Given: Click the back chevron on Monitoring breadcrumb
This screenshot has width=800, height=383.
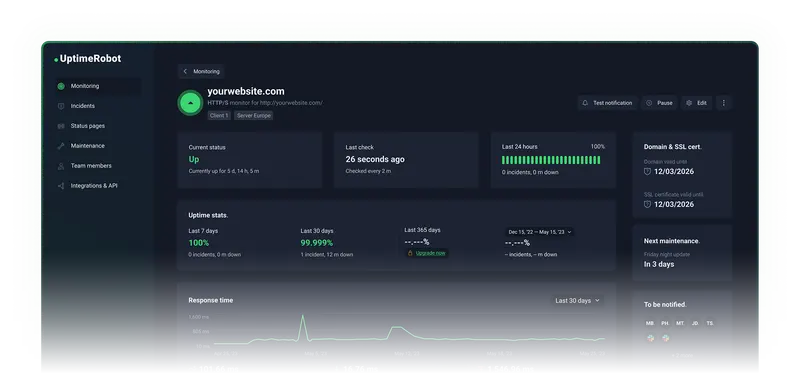Looking at the screenshot, I should coord(185,71).
